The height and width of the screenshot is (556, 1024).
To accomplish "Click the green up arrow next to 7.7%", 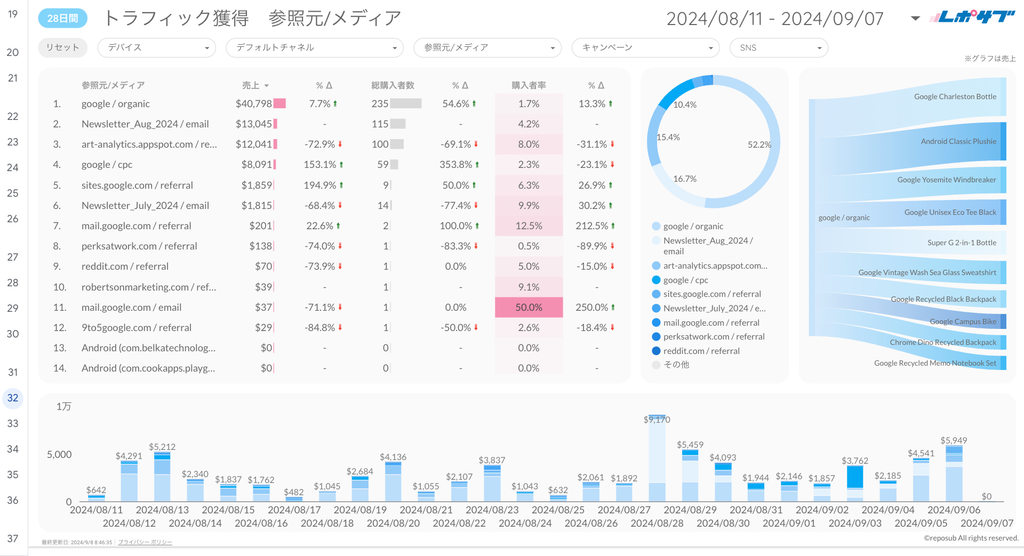I will pyautogui.click(x=336, y=104).
